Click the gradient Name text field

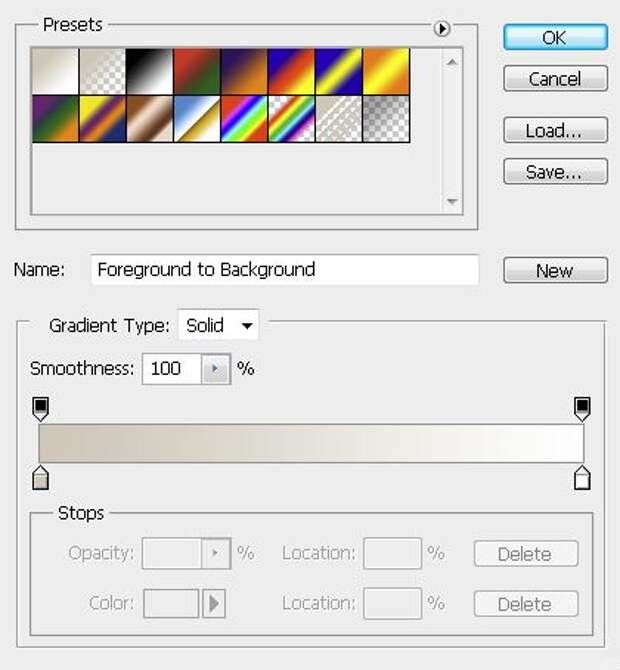pyautogui.click(x=285, y=270)
